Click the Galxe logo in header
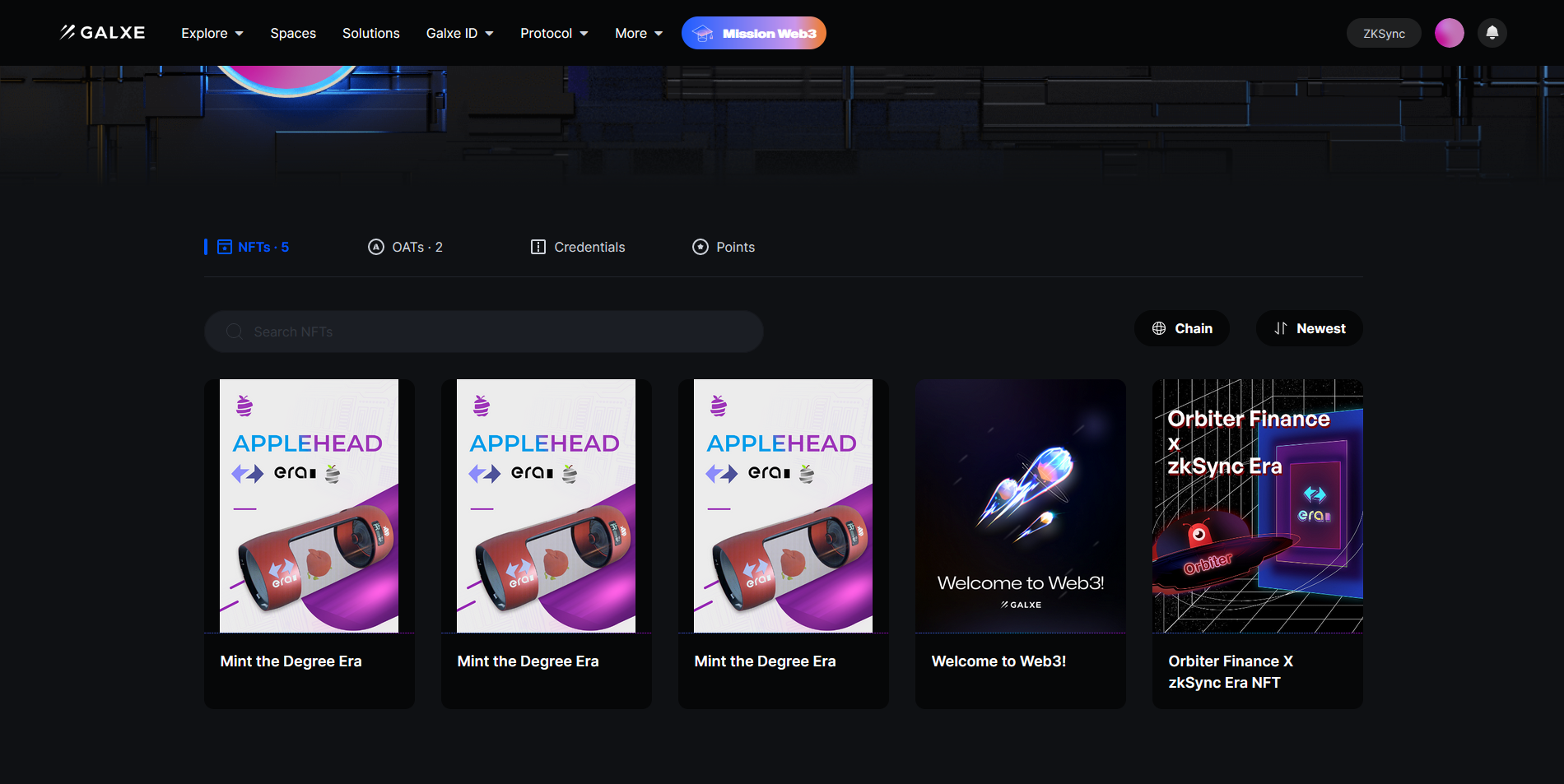 (102, 33)
